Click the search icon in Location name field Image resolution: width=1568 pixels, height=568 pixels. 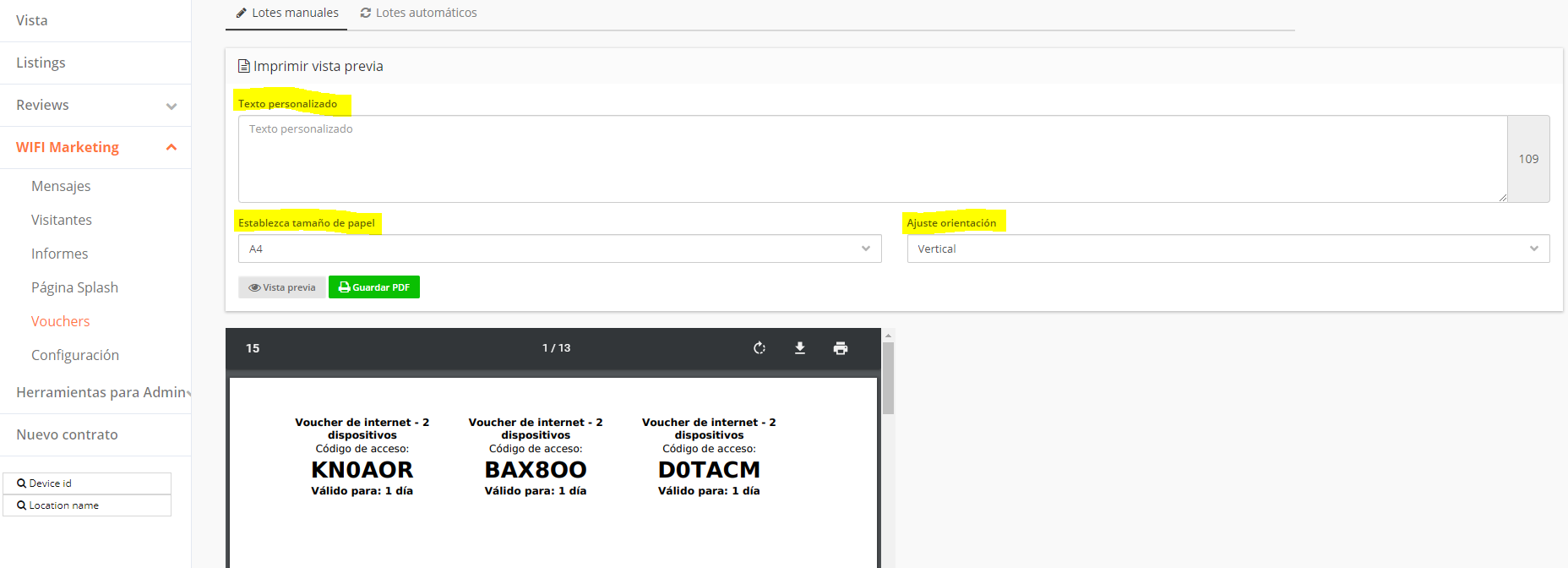pyautogui.click(x=22, y=505)
